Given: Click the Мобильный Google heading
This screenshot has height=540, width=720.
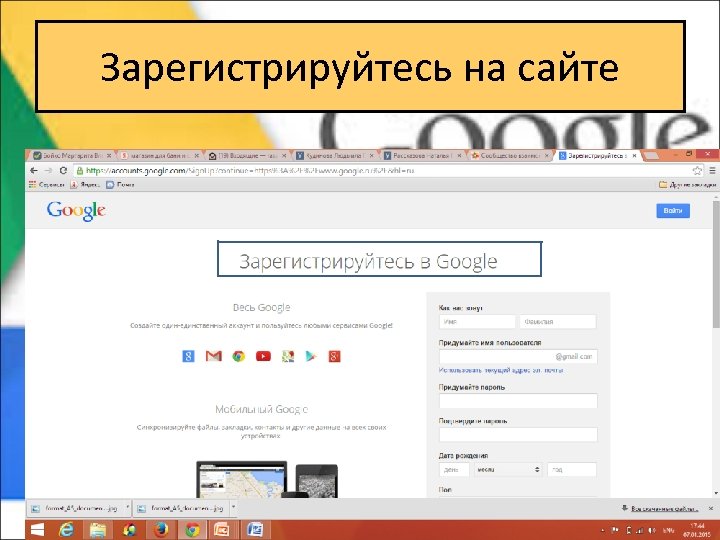Looking at the screenshot, I should click(261, 409).
